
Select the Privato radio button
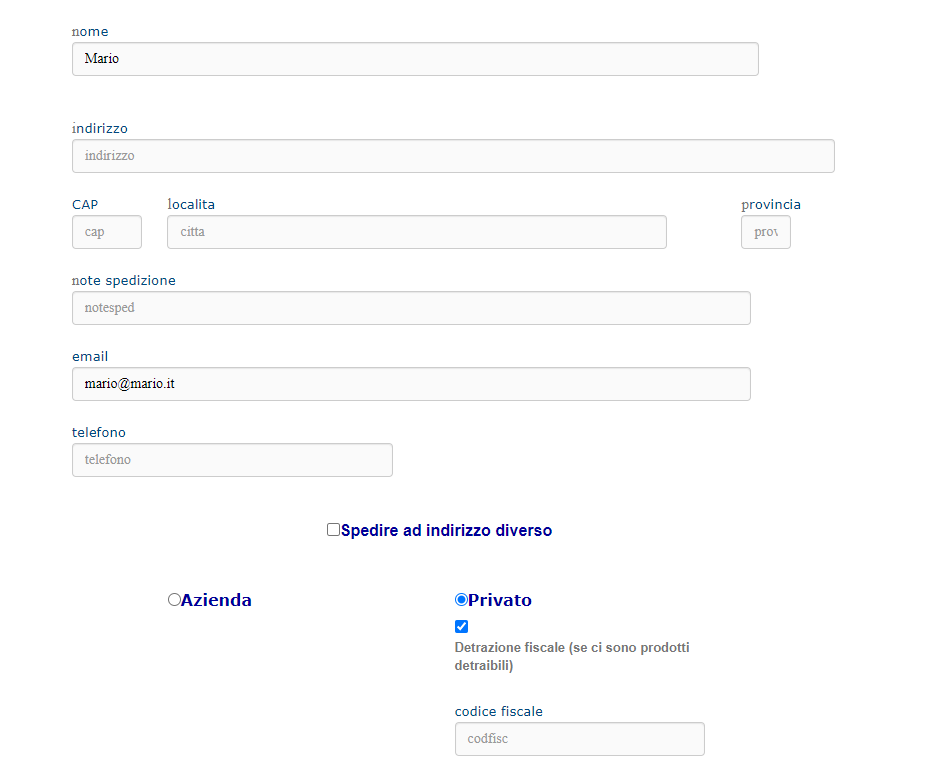click(x=461, y=600)
